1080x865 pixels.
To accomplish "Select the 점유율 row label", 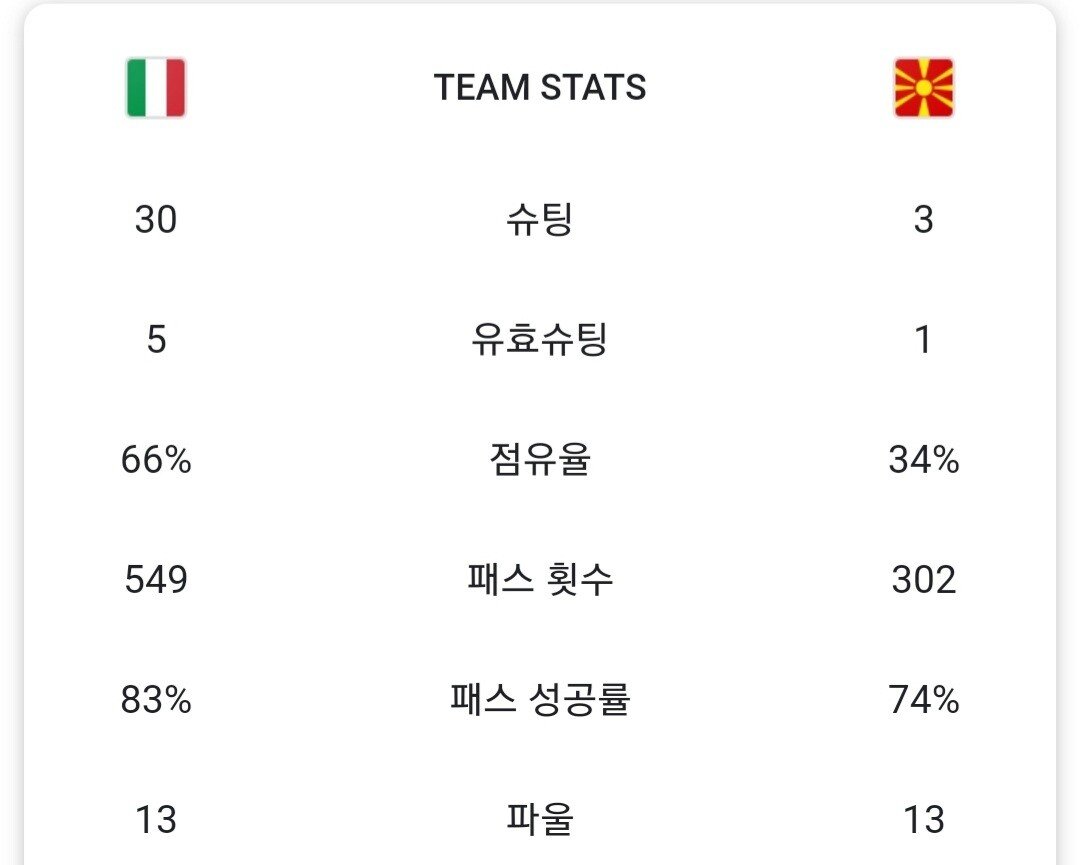I will [540, 459].
